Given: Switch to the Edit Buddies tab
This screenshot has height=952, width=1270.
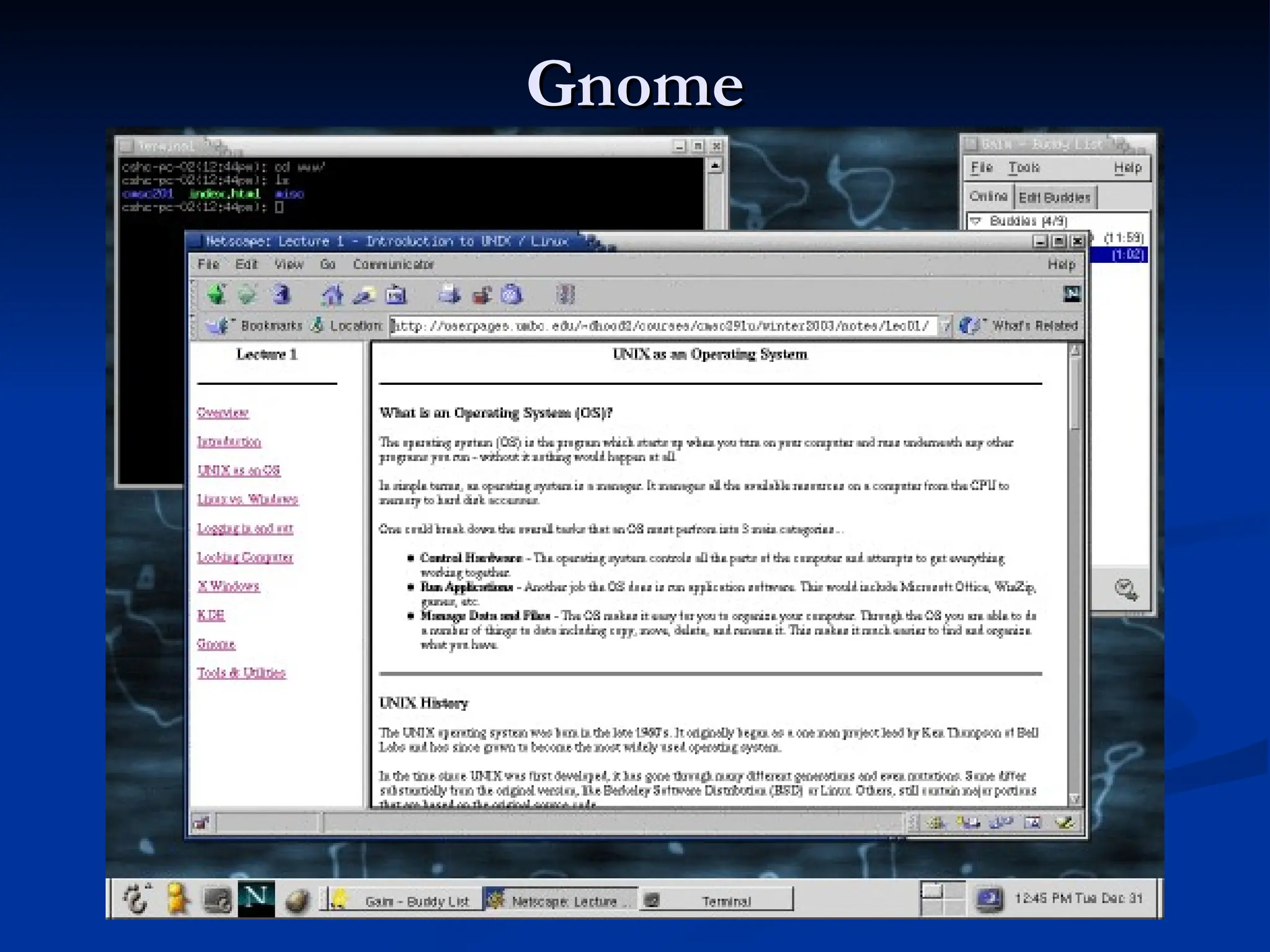Looking at the screenshot, I should coord(1054,198).
